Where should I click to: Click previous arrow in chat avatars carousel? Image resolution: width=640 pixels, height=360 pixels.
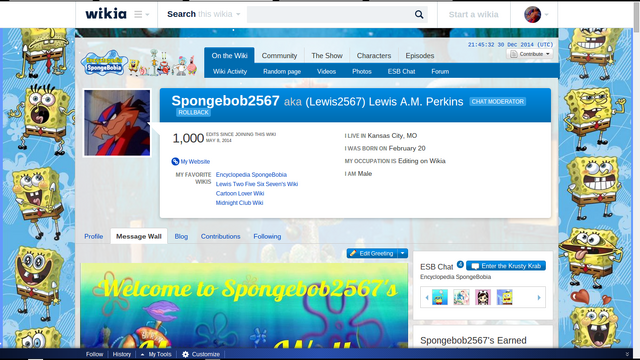click(427, 298)
